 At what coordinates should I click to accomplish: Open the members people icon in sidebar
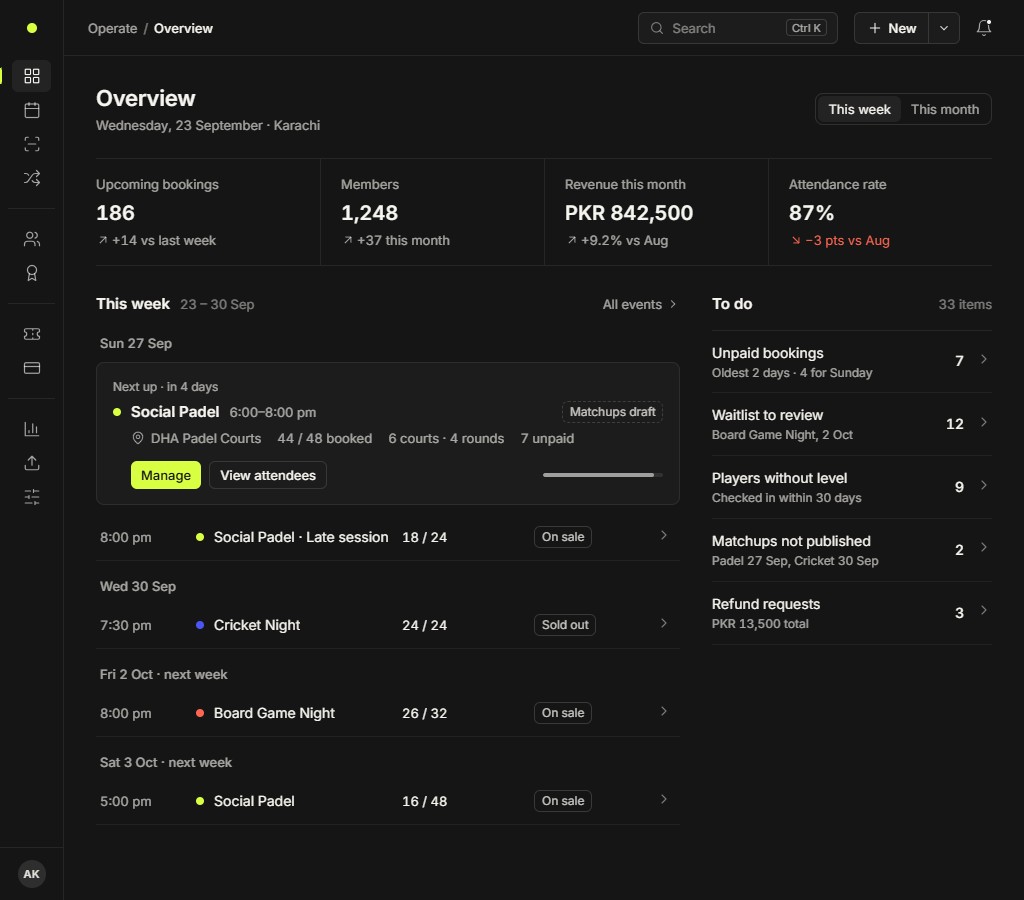(31, 239)
